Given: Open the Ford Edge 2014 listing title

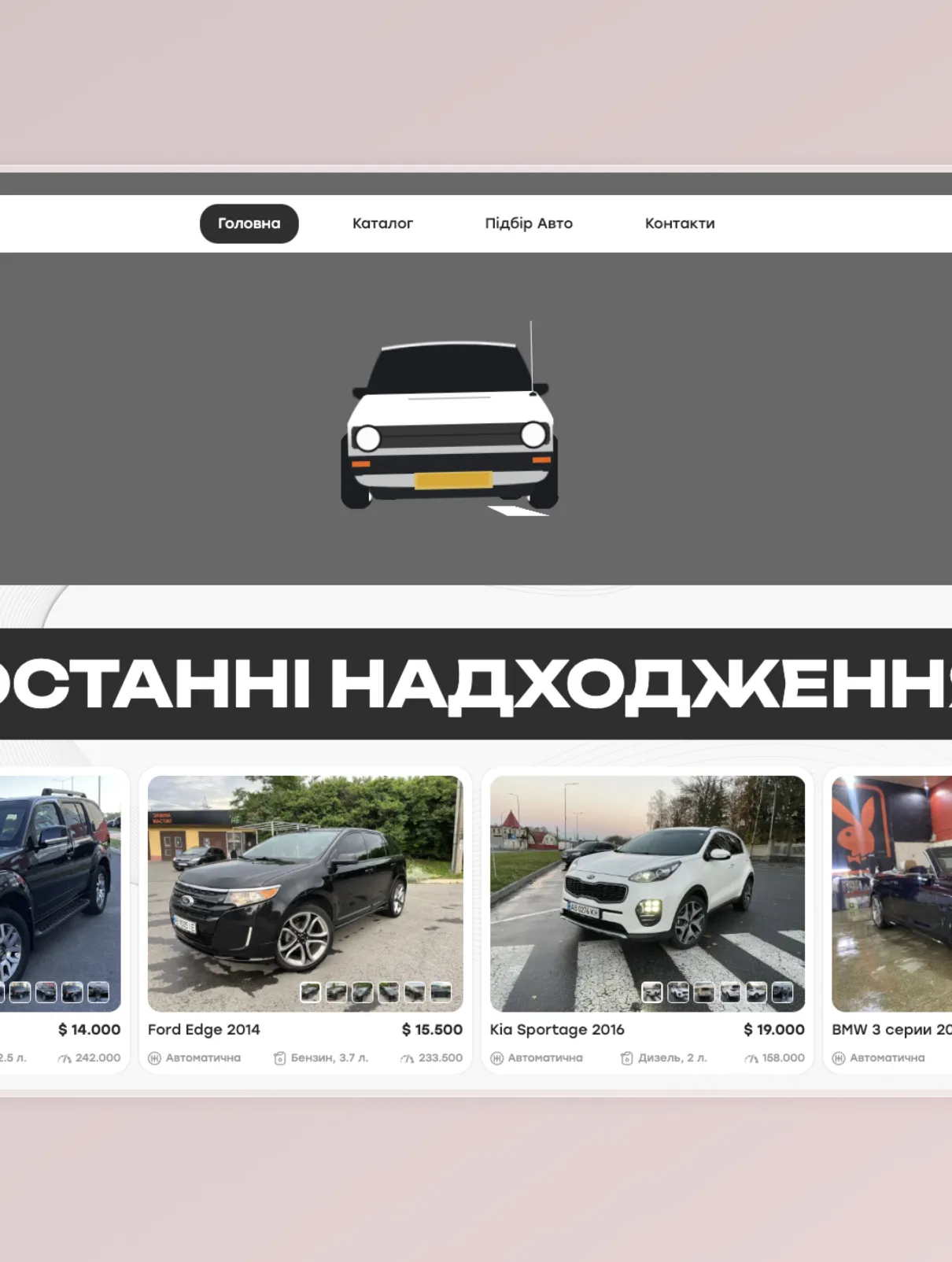Looking at the screenshot, I should [204, 1029].
